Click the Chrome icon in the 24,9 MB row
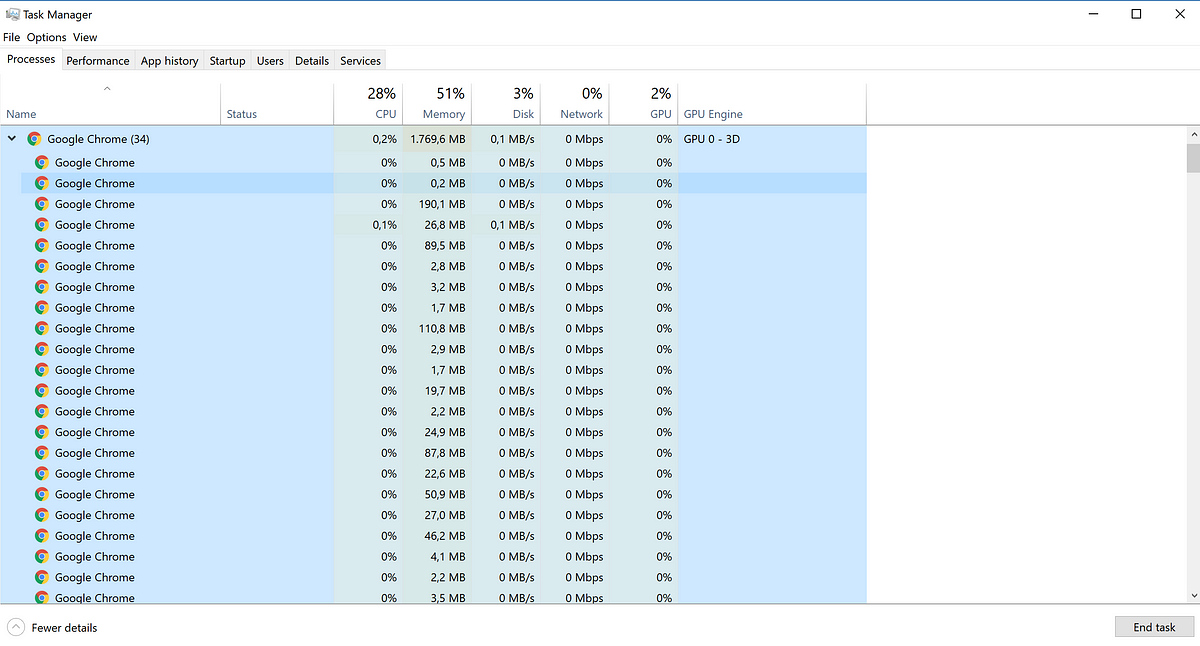Viewport: 1200px width, 646px height. click(42, 432)
